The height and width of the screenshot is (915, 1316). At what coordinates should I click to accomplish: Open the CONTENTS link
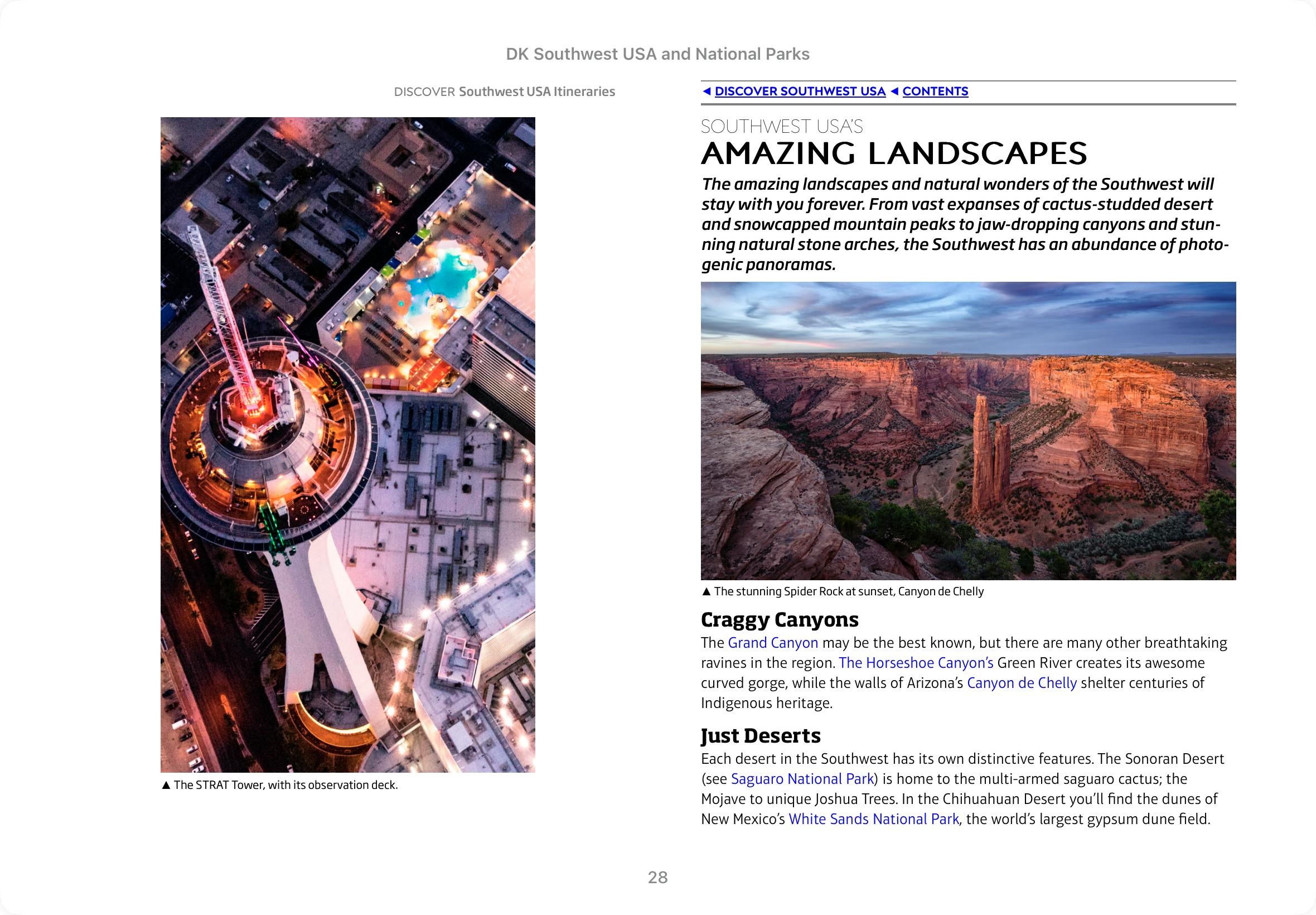(935, 91)
